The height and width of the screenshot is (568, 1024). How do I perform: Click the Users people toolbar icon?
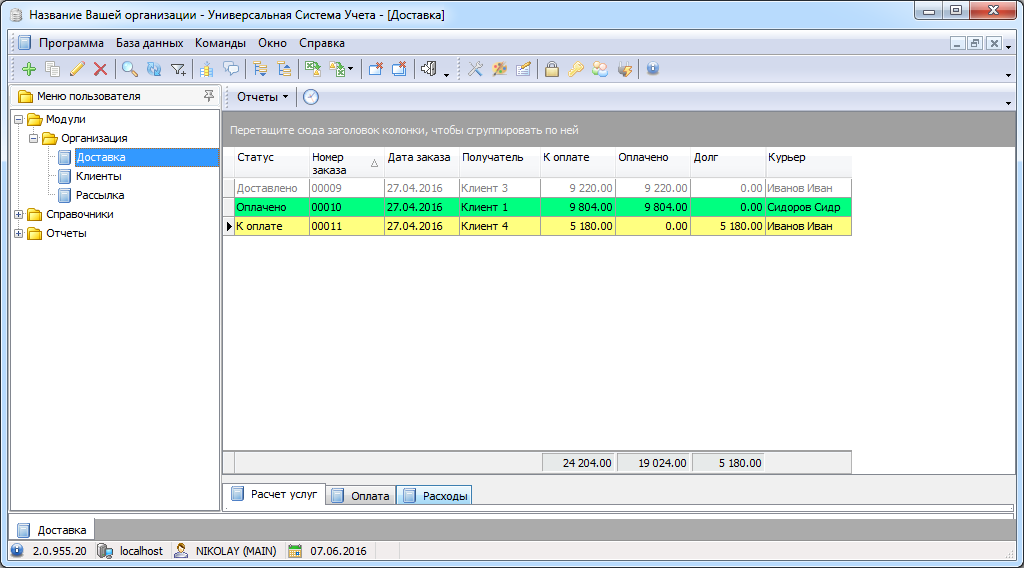pyautogui.click(x=600, y=69)
